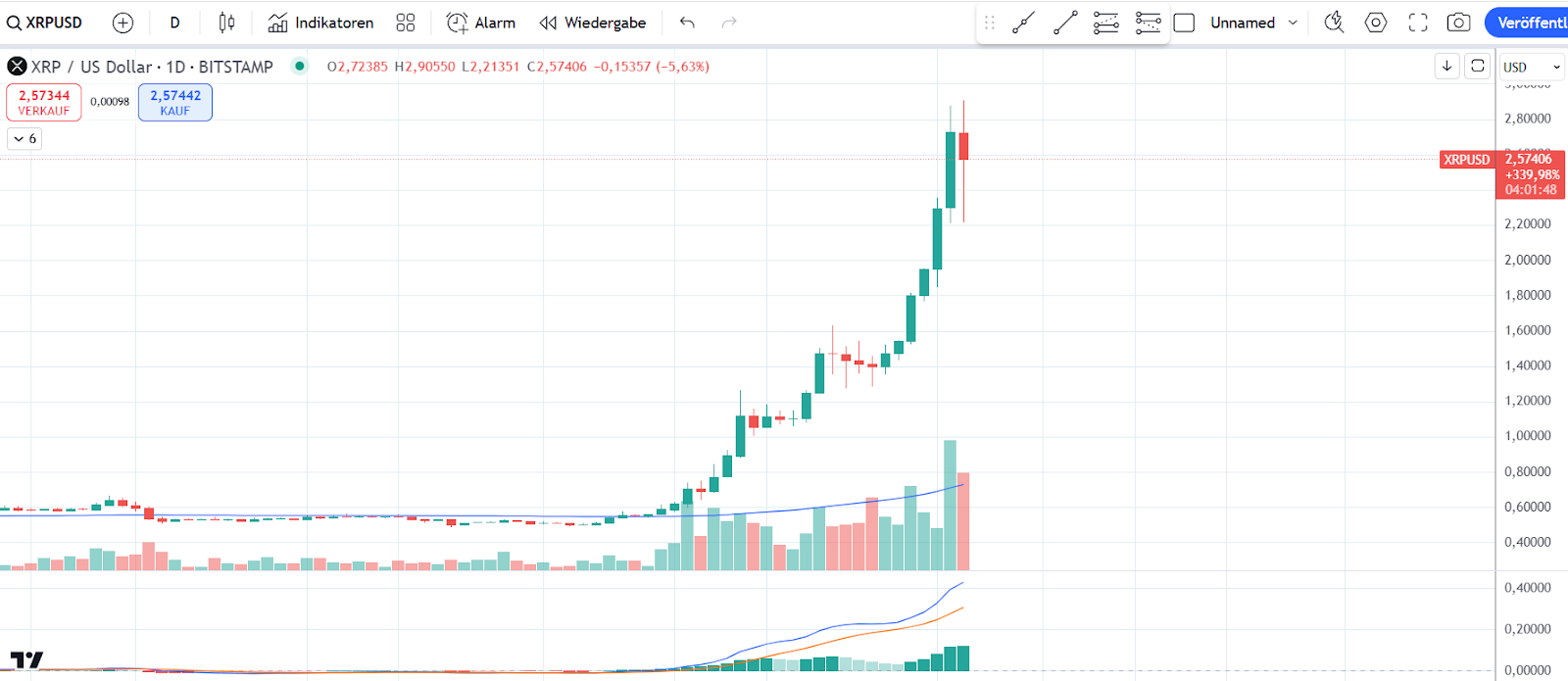Redo the last chart action
This screenshot has height=681, width=1568.
pyautogui.click(x=729, y=23)
